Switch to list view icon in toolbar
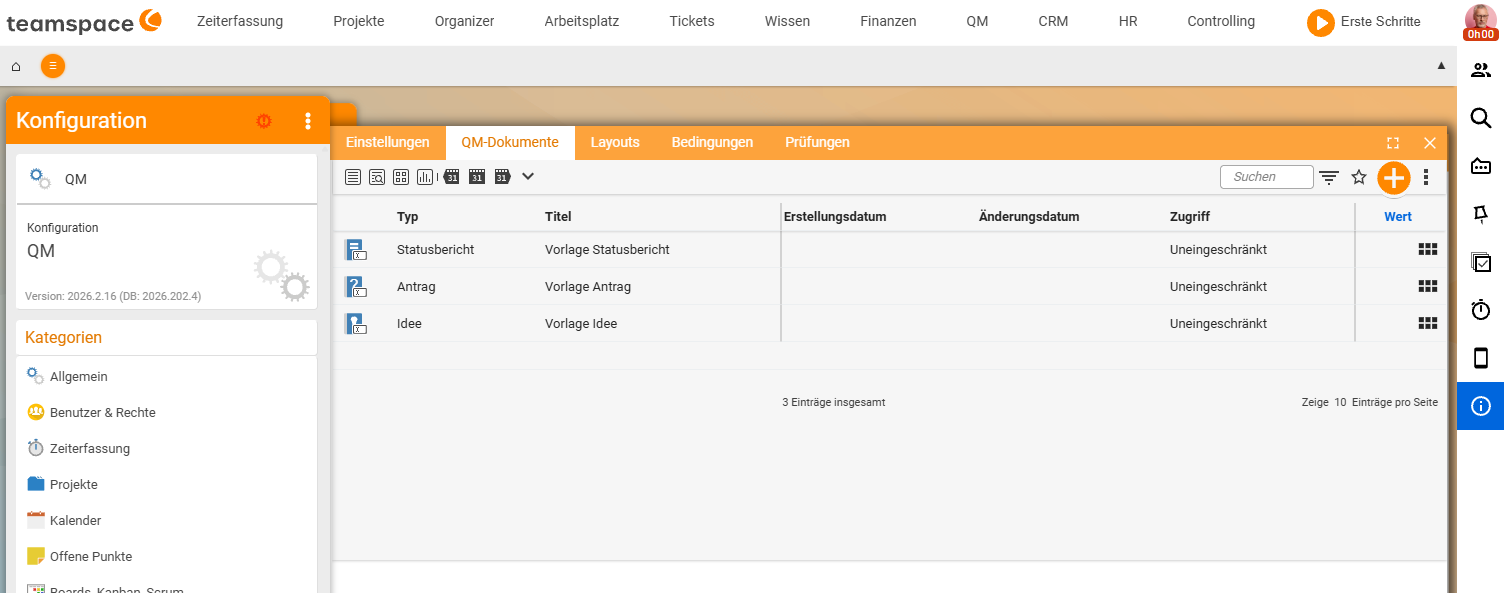Image resolution: width=1504 pixels, height=593 pixels. pos(352,177)
